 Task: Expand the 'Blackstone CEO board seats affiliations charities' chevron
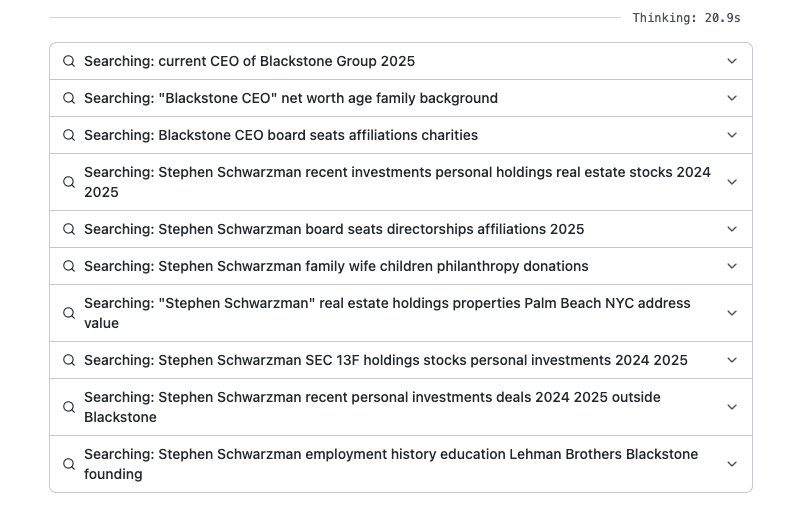732,135
